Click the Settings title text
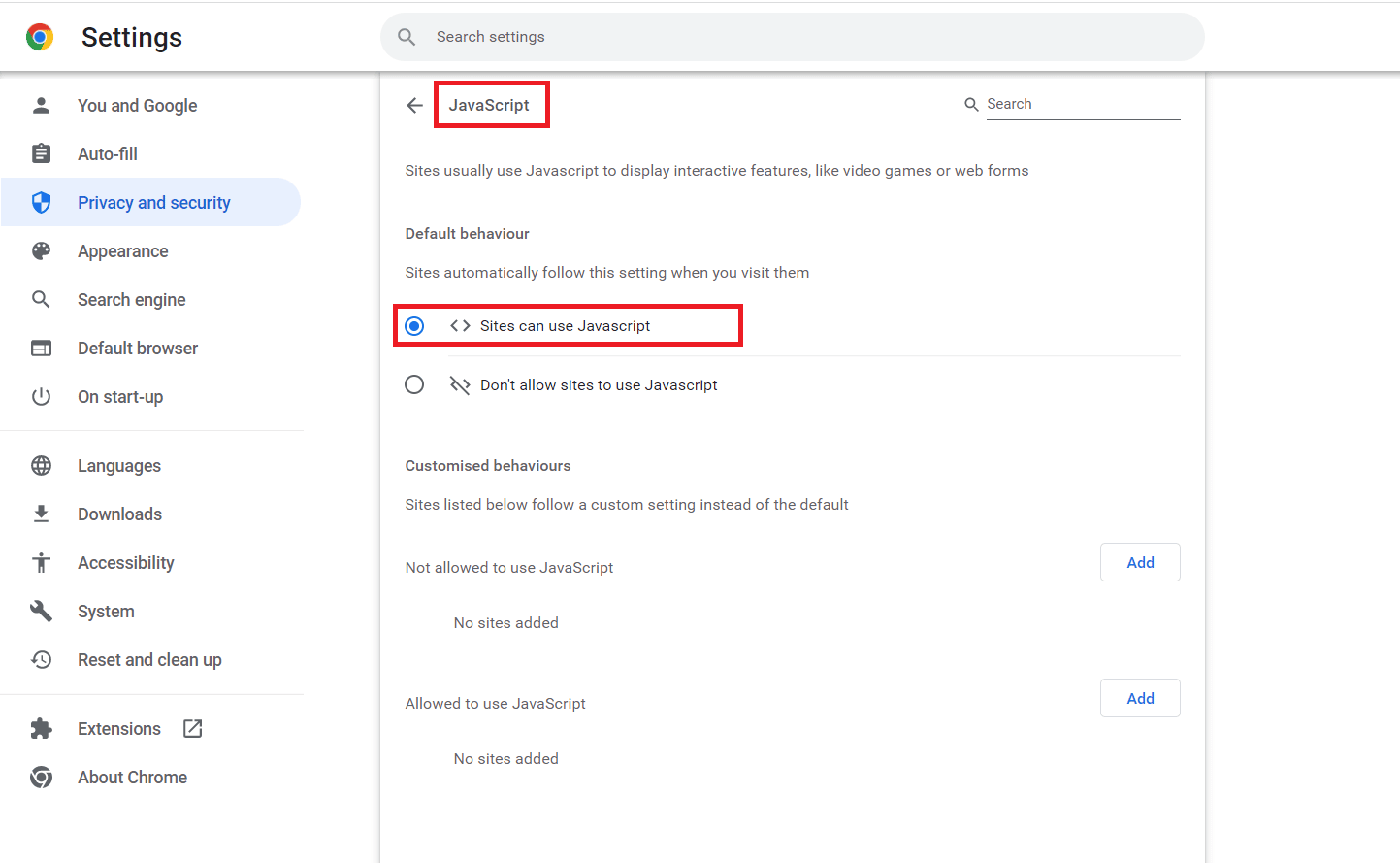 [x=132, y=37]
